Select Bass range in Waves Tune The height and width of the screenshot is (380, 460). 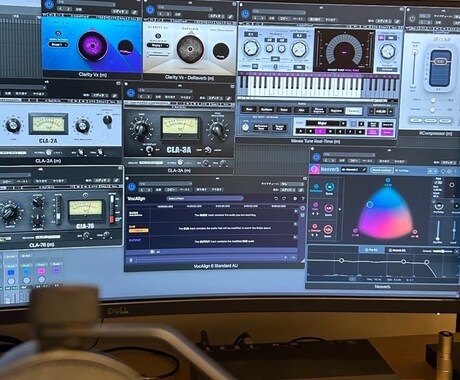click(249, 109)
